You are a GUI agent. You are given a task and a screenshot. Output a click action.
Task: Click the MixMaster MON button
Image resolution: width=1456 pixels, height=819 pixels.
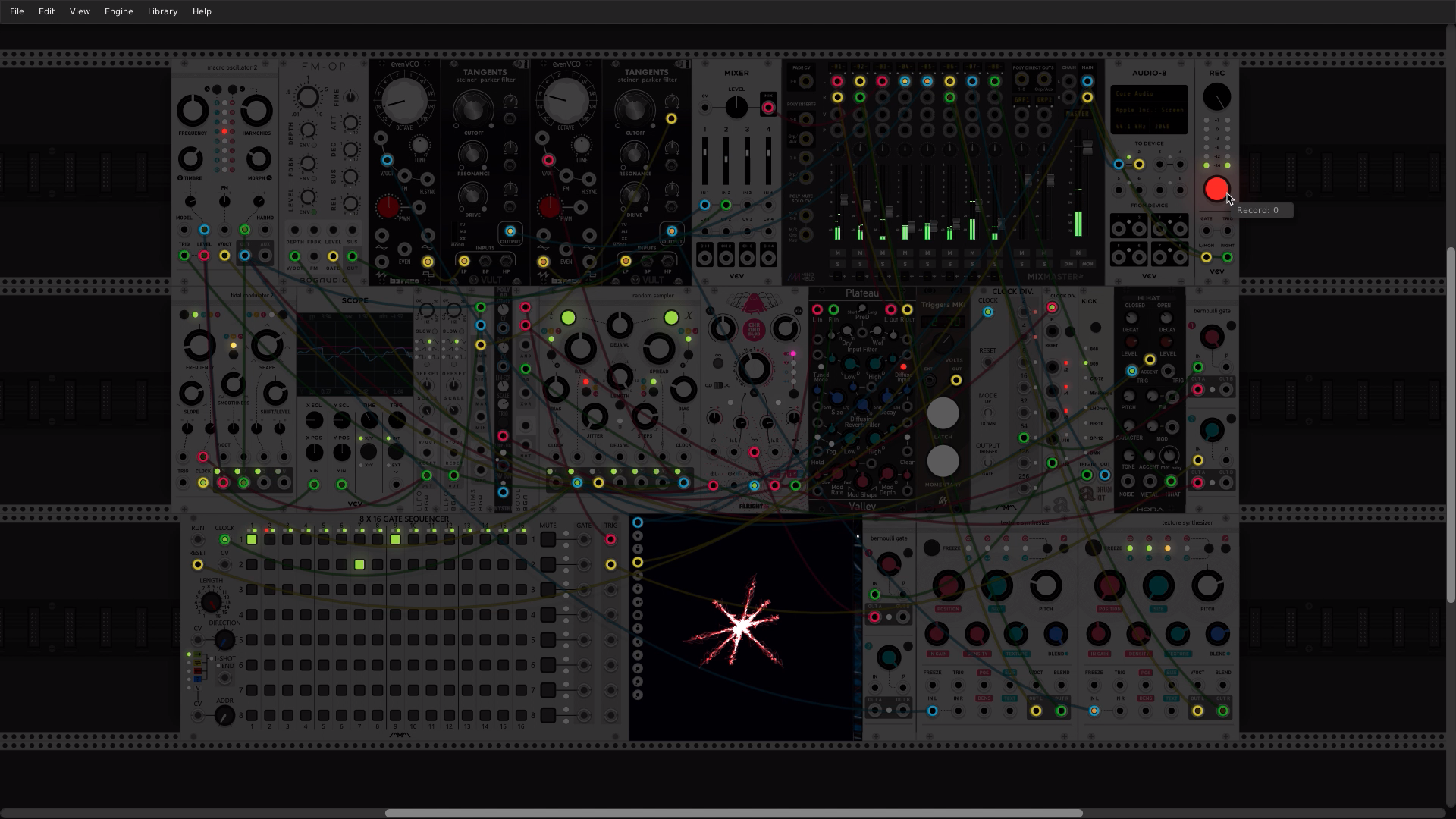1087,264
